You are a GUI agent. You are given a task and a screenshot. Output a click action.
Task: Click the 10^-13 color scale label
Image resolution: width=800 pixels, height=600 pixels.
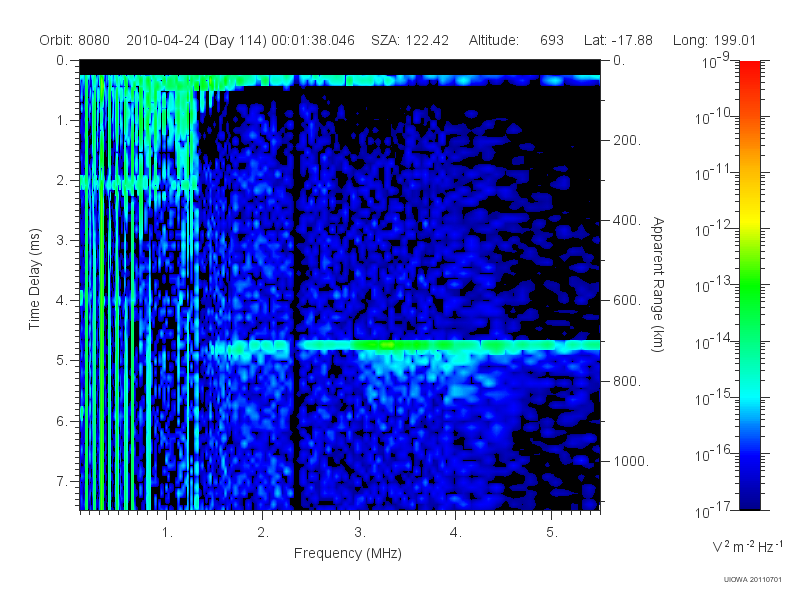(x=713, y=285)
